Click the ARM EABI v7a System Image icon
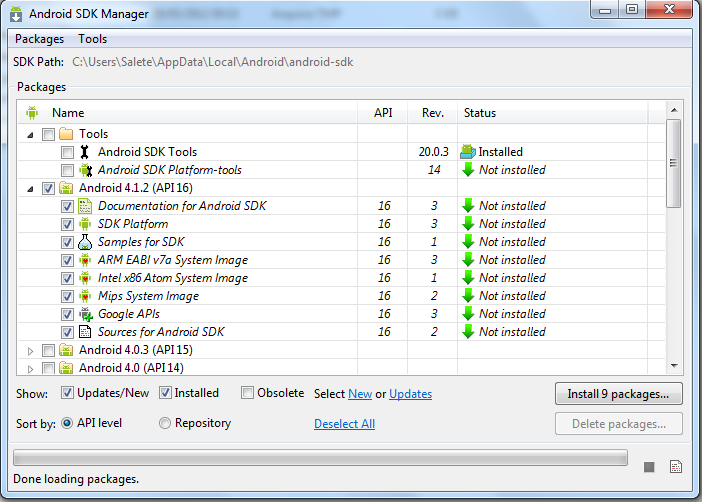This screenshot has width=702, height=502. tap(85, 260)
